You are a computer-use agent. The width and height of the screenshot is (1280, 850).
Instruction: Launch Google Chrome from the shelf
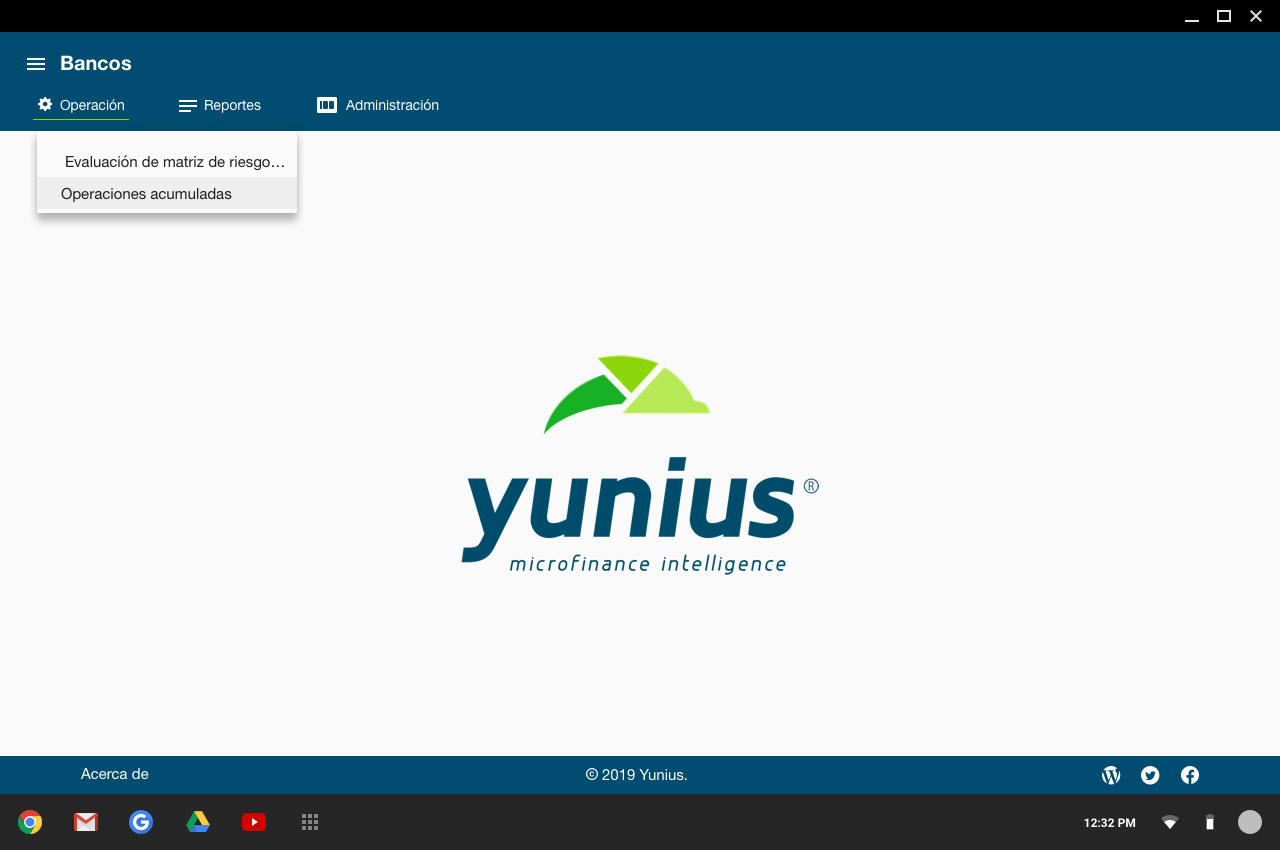point(30,822)
